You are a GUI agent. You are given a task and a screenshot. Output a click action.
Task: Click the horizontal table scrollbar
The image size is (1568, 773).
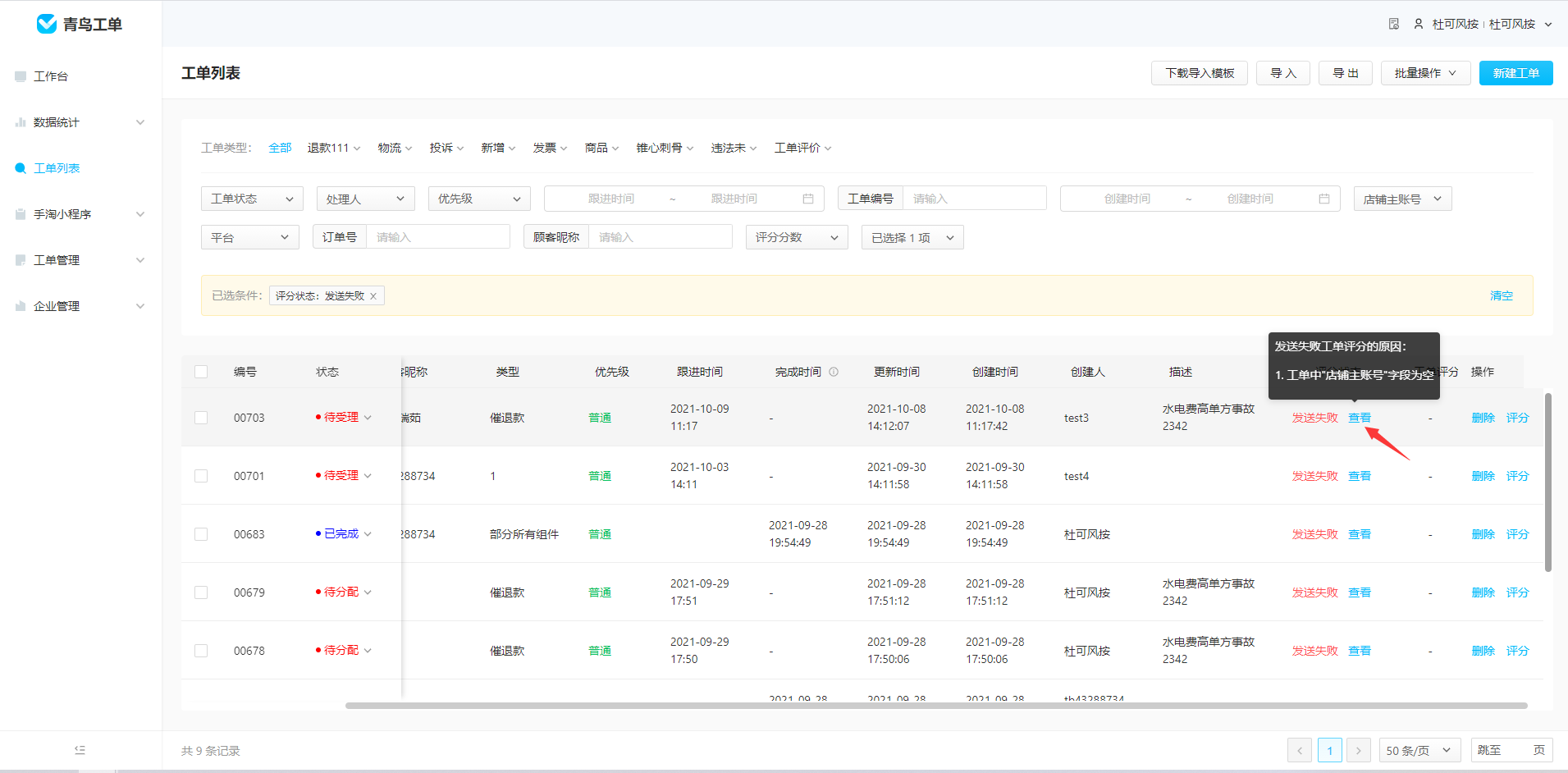pos(936,706)
